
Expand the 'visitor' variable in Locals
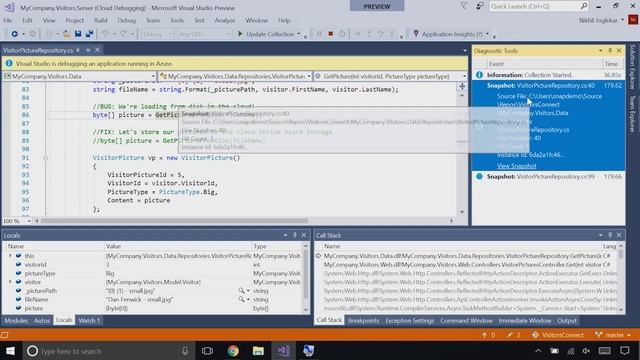click(x=10, y=282)
